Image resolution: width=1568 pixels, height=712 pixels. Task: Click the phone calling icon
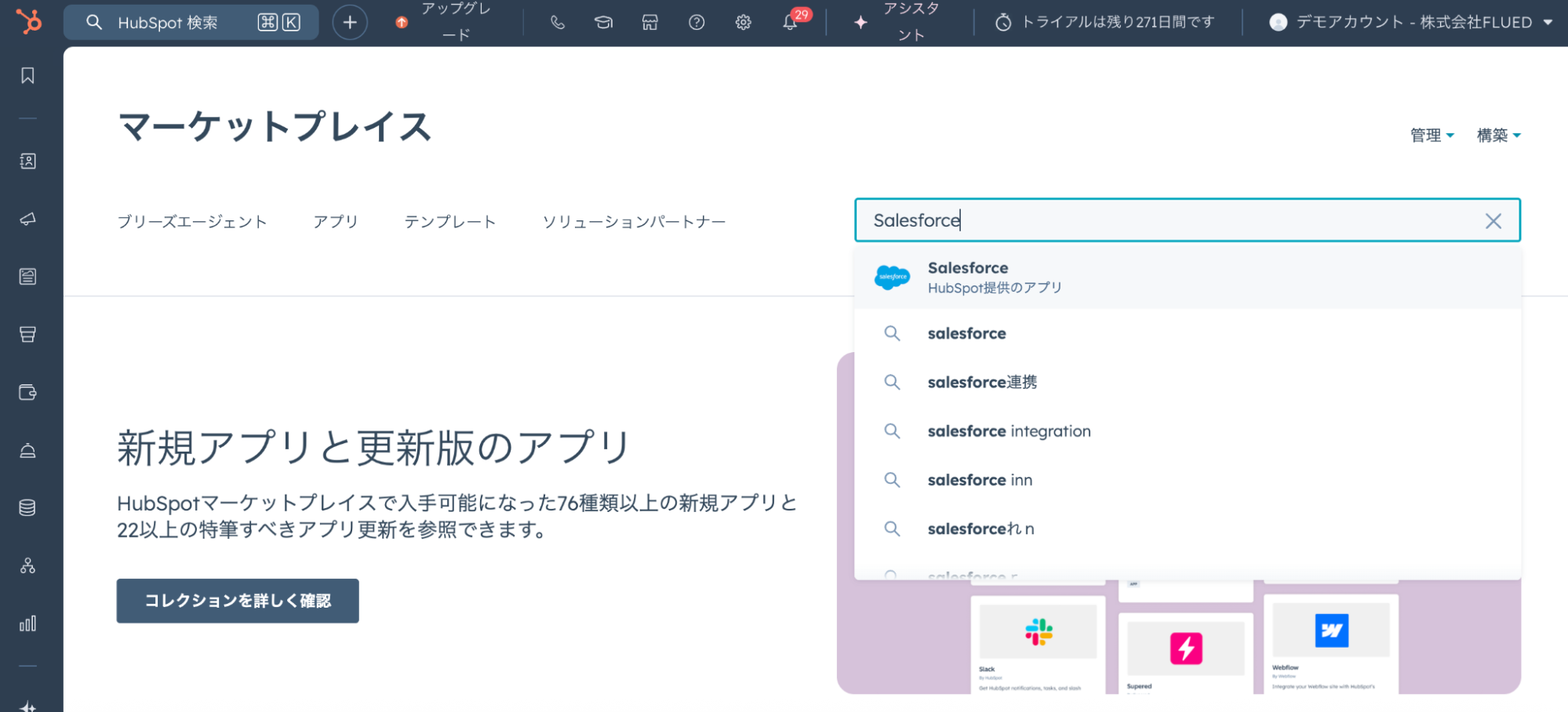coord(557,23)
